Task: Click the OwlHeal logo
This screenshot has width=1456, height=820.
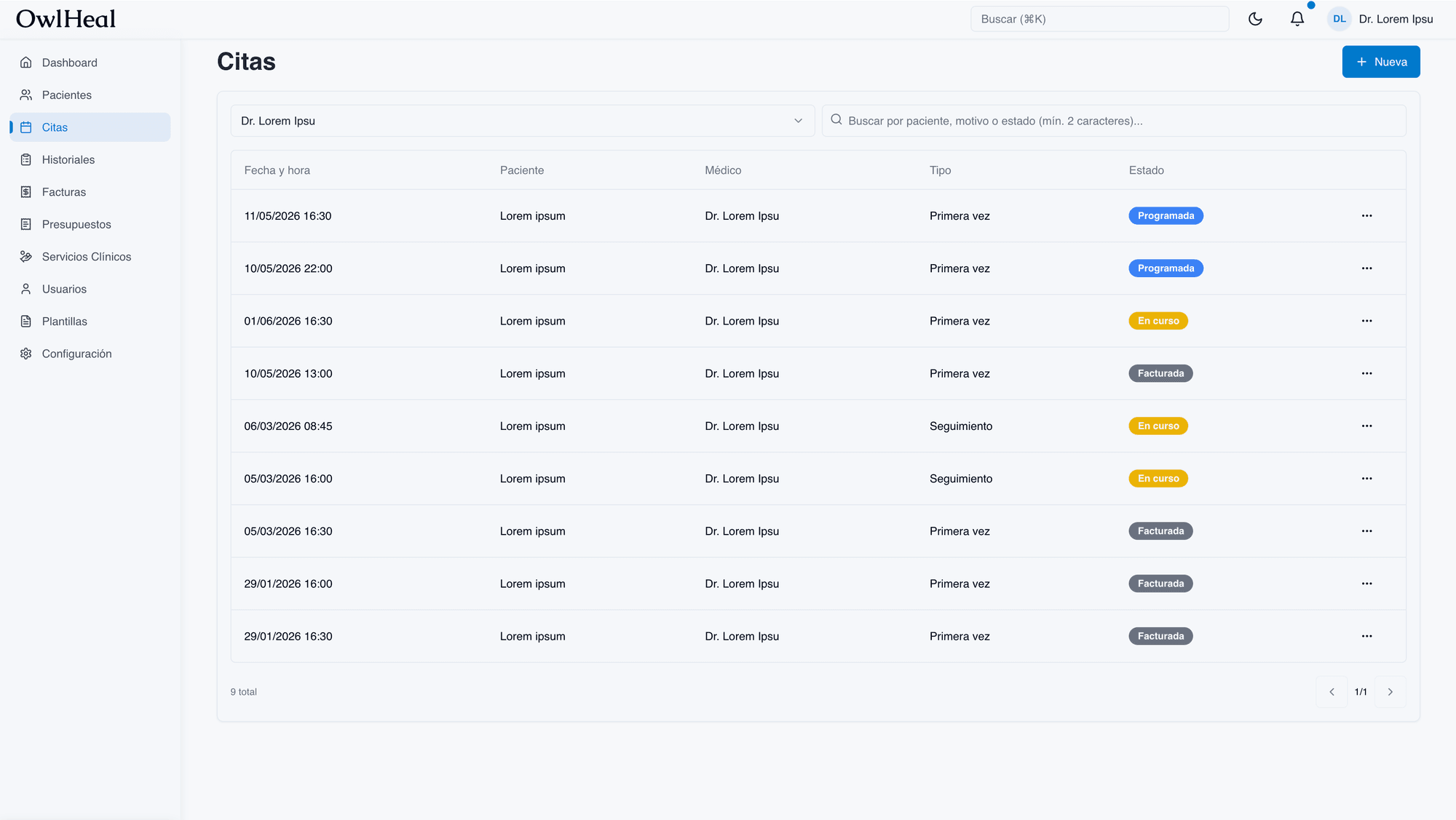Action: (x=66, y=19)
